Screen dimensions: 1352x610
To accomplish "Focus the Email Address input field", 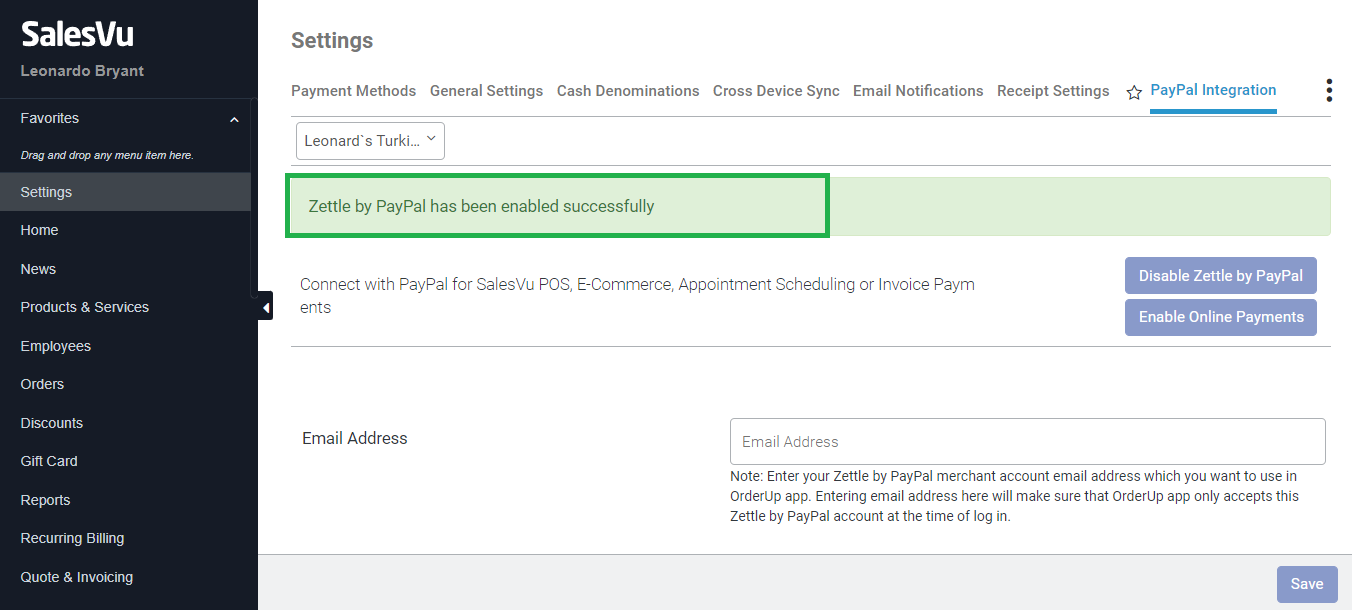I will pos(1027,441).
